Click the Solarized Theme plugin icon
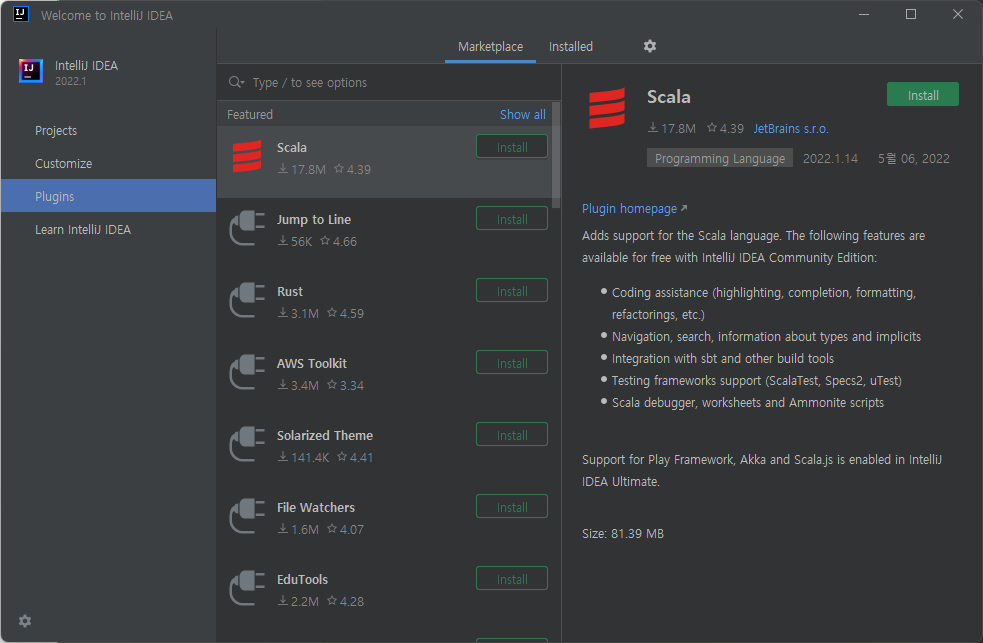The width and height of the screenshot is (983, 643). tap(247, 444)
